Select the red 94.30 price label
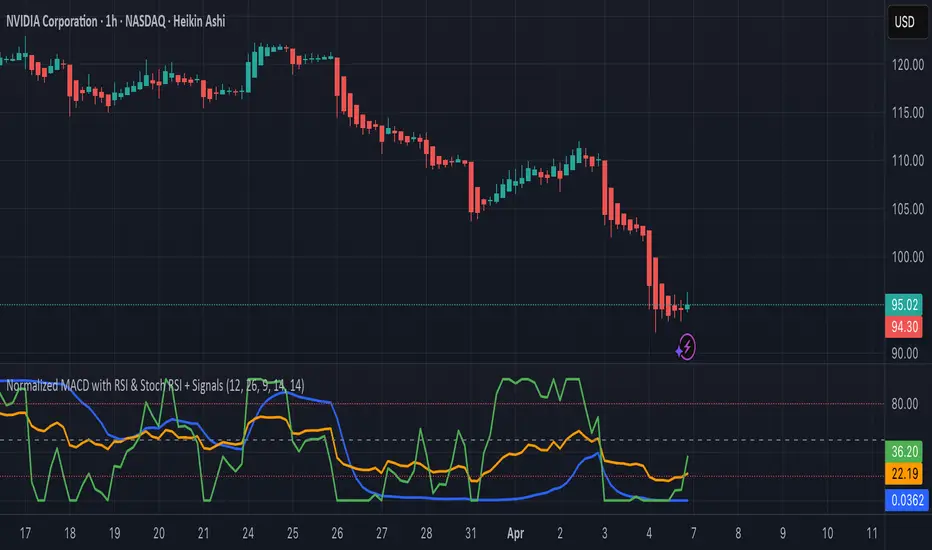 [x=904, y=326]
